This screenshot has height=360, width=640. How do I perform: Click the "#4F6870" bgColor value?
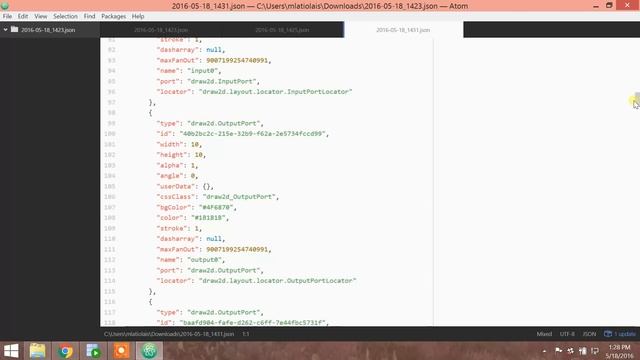click(x=216, y=207)
